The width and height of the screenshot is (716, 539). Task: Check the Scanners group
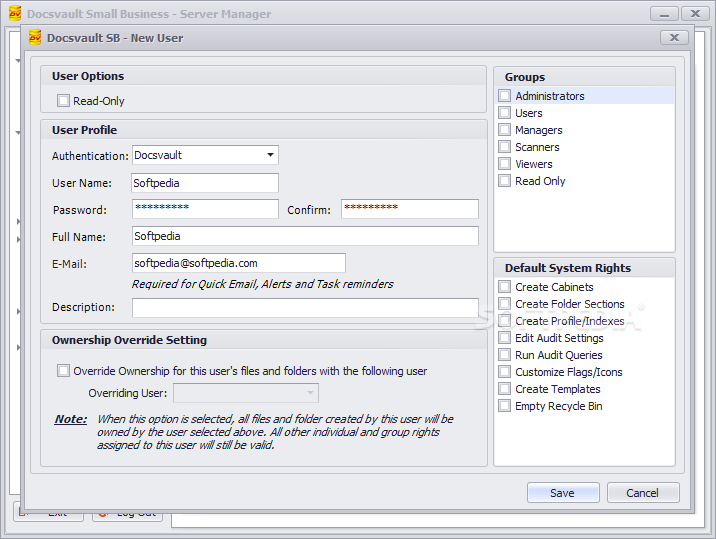point(504,147)
